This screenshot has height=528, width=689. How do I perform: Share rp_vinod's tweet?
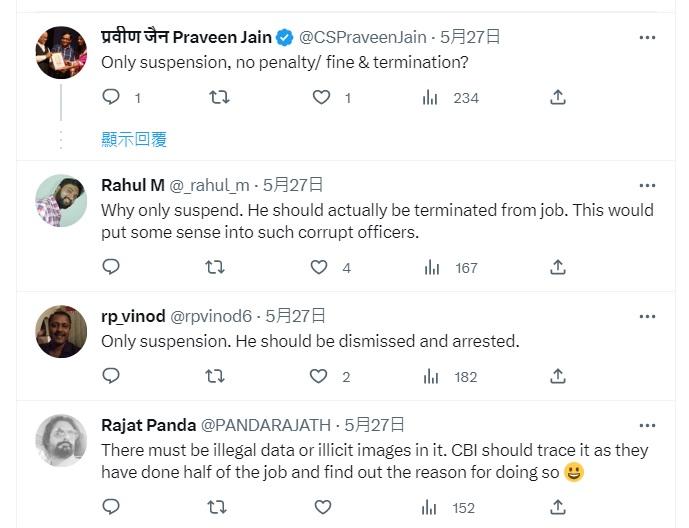pyautogui.click(x=558, y=377)
